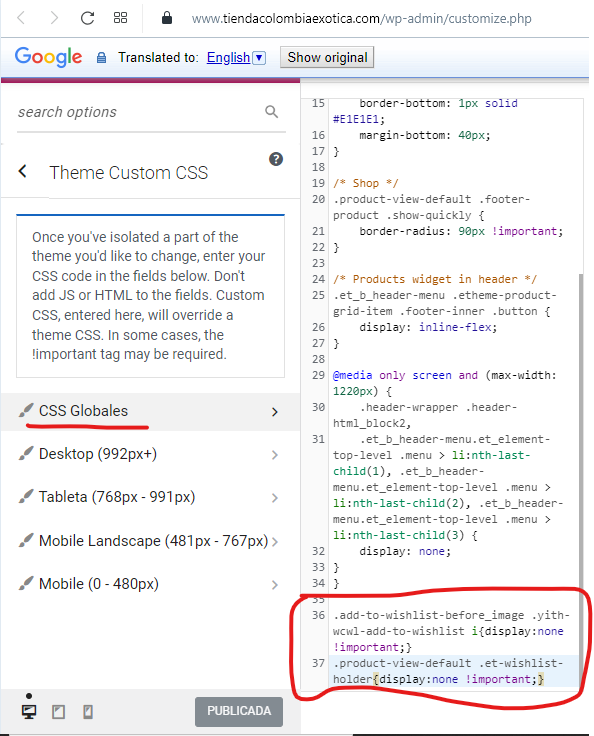Click the PUBLICADA button
This screenshot has width=594, height=736.
click(239, 711)
